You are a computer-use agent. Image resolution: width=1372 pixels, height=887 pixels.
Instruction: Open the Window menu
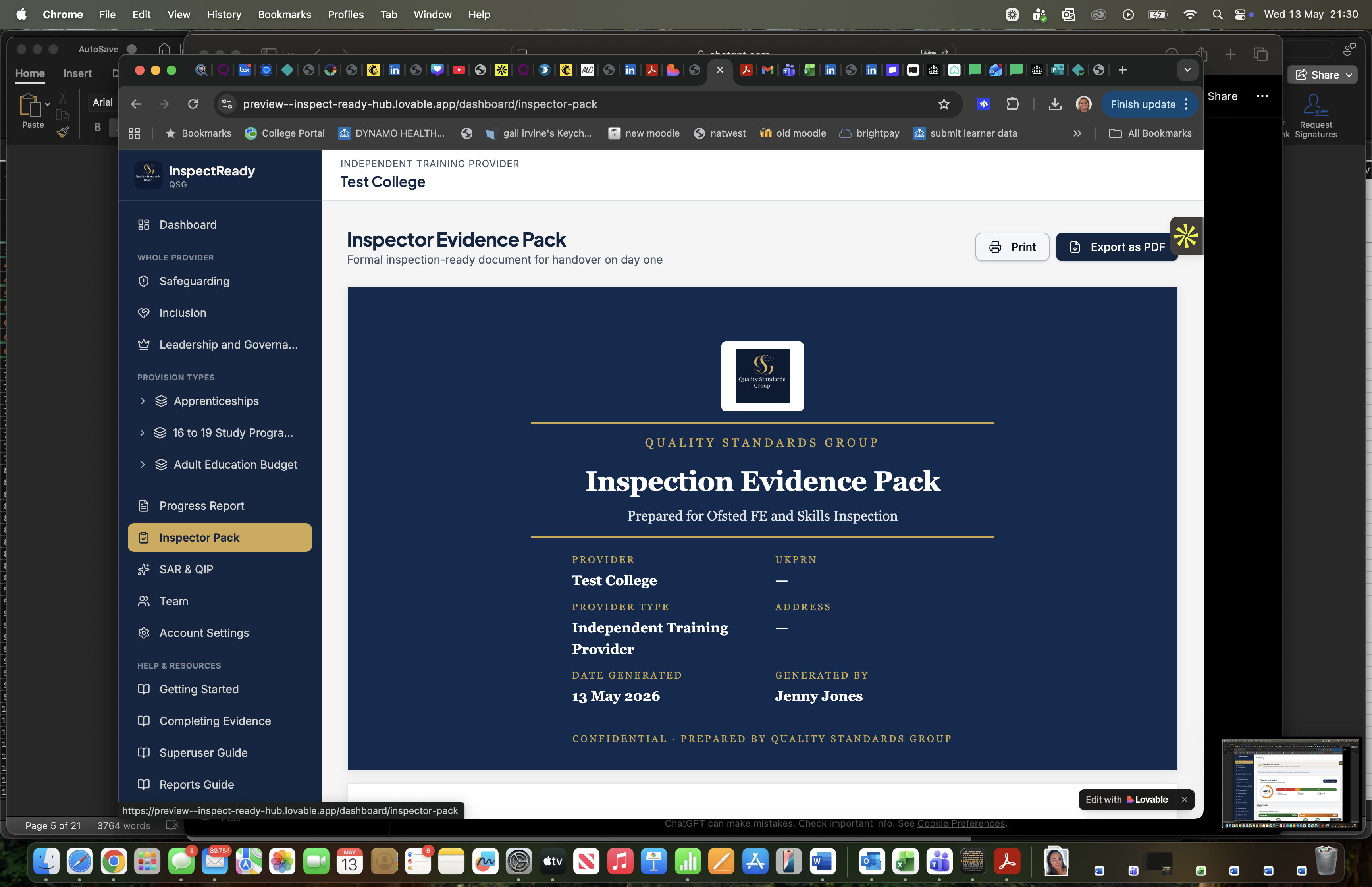pos(432,14)
